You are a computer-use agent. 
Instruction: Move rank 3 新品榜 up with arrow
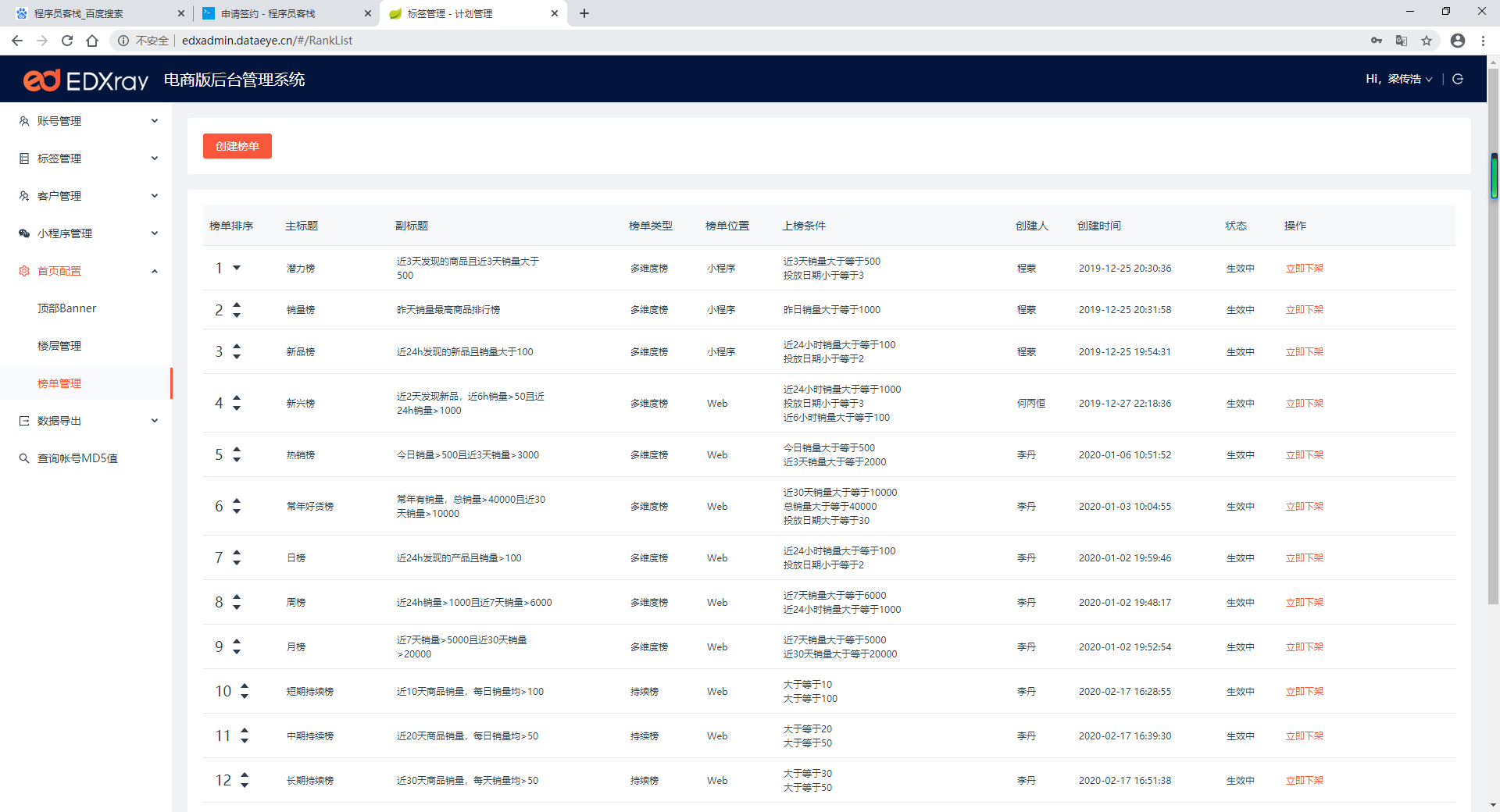237,347
